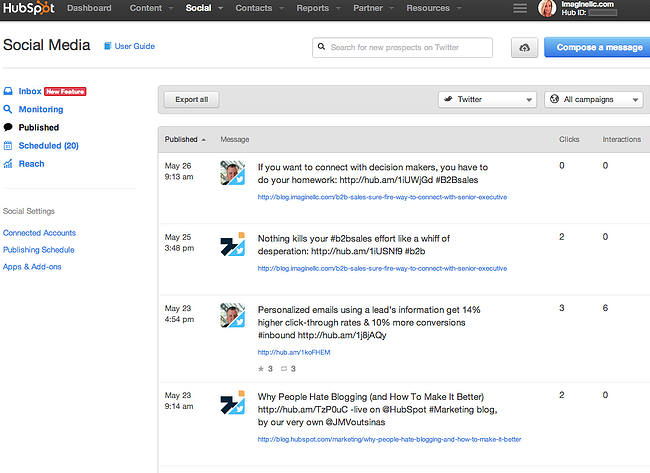Open the Scheduled (20) link

[48, 146]
